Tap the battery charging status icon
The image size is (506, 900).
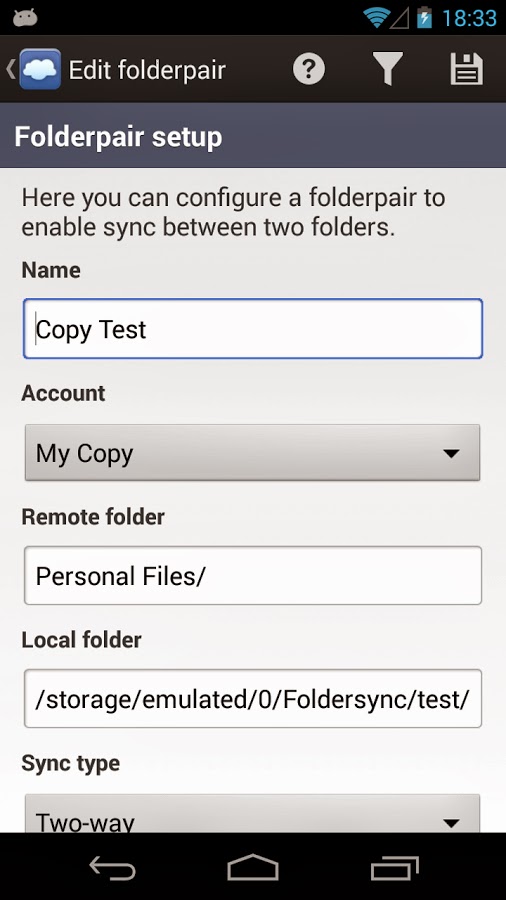pos(424,18)
